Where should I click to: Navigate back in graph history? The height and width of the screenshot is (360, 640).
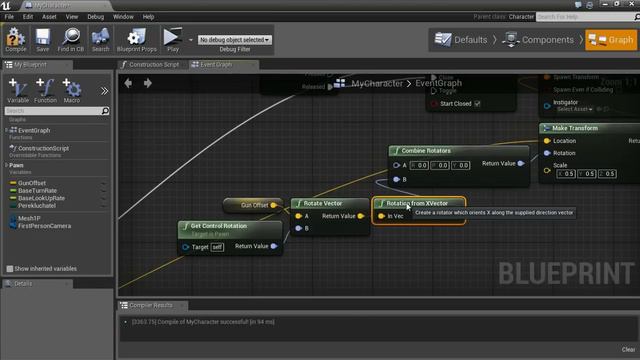(x=128, y=83)
